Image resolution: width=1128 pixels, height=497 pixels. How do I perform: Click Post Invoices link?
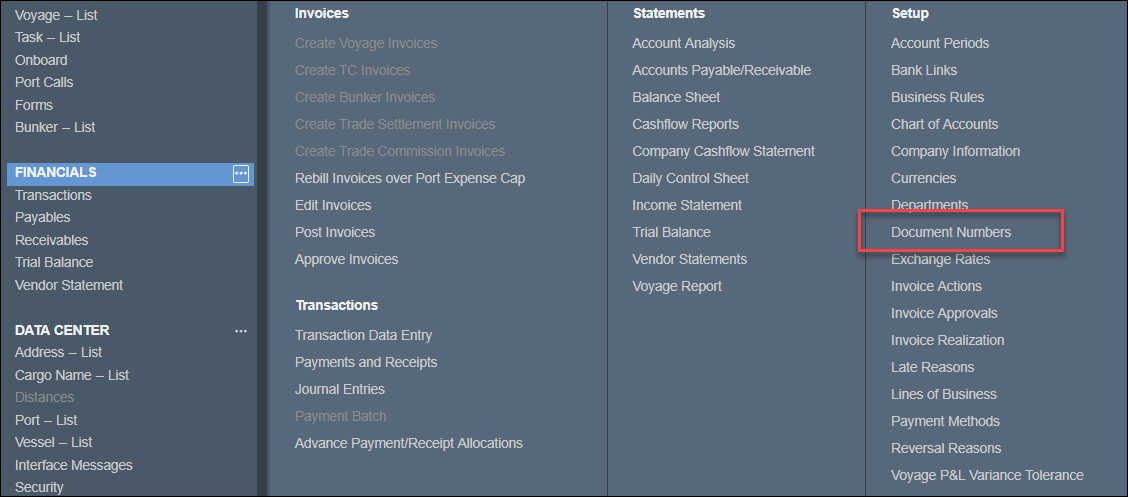coord(334,232)
